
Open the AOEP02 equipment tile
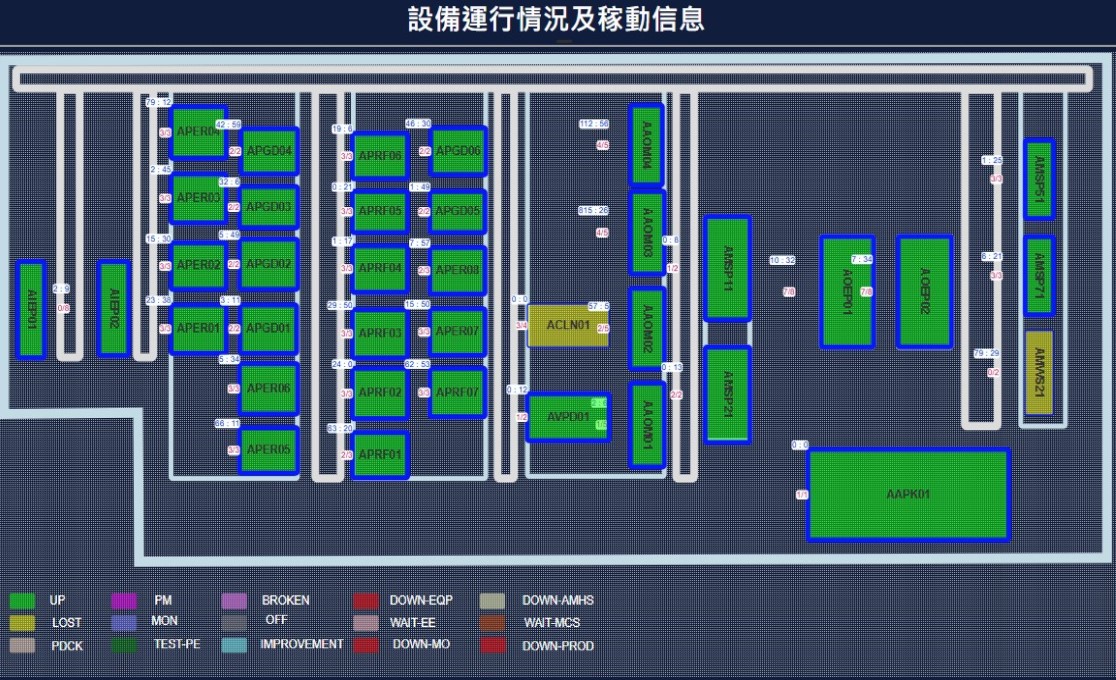pos(924,291)
